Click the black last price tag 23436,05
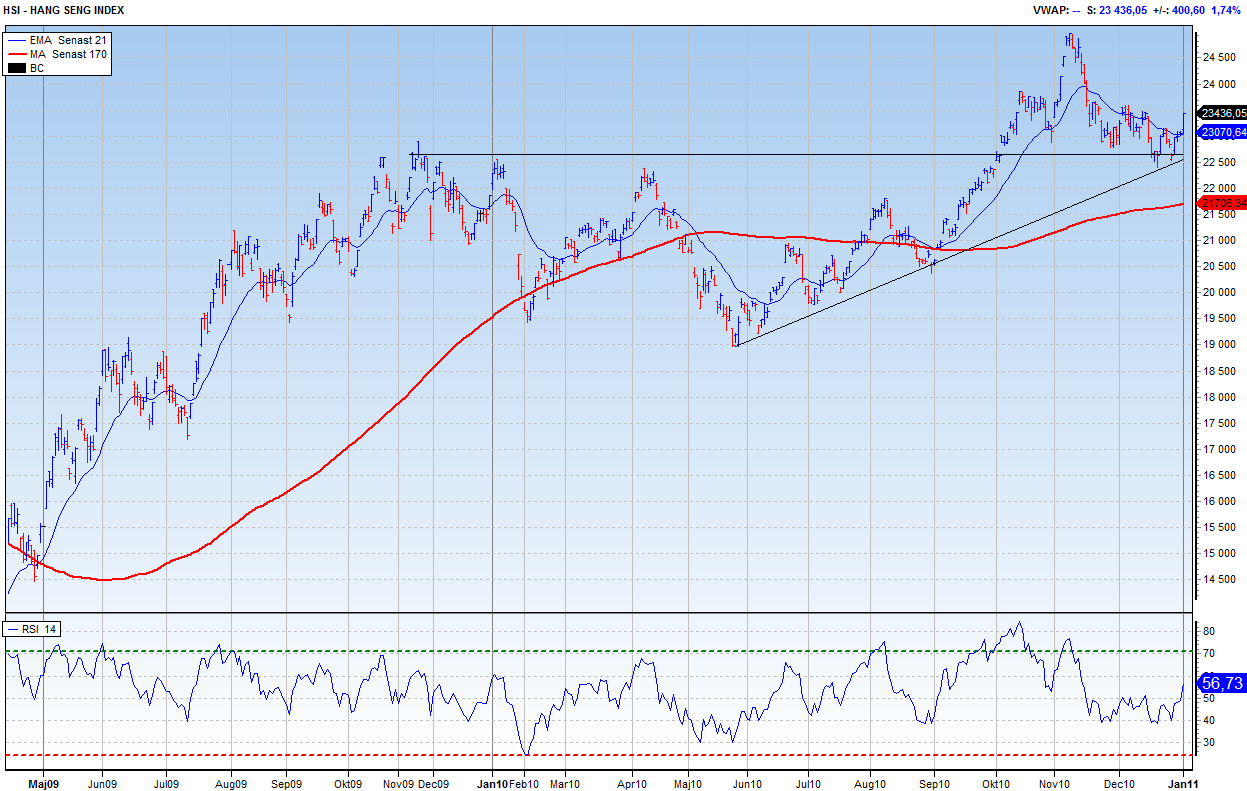 [x=1223, y=113]
